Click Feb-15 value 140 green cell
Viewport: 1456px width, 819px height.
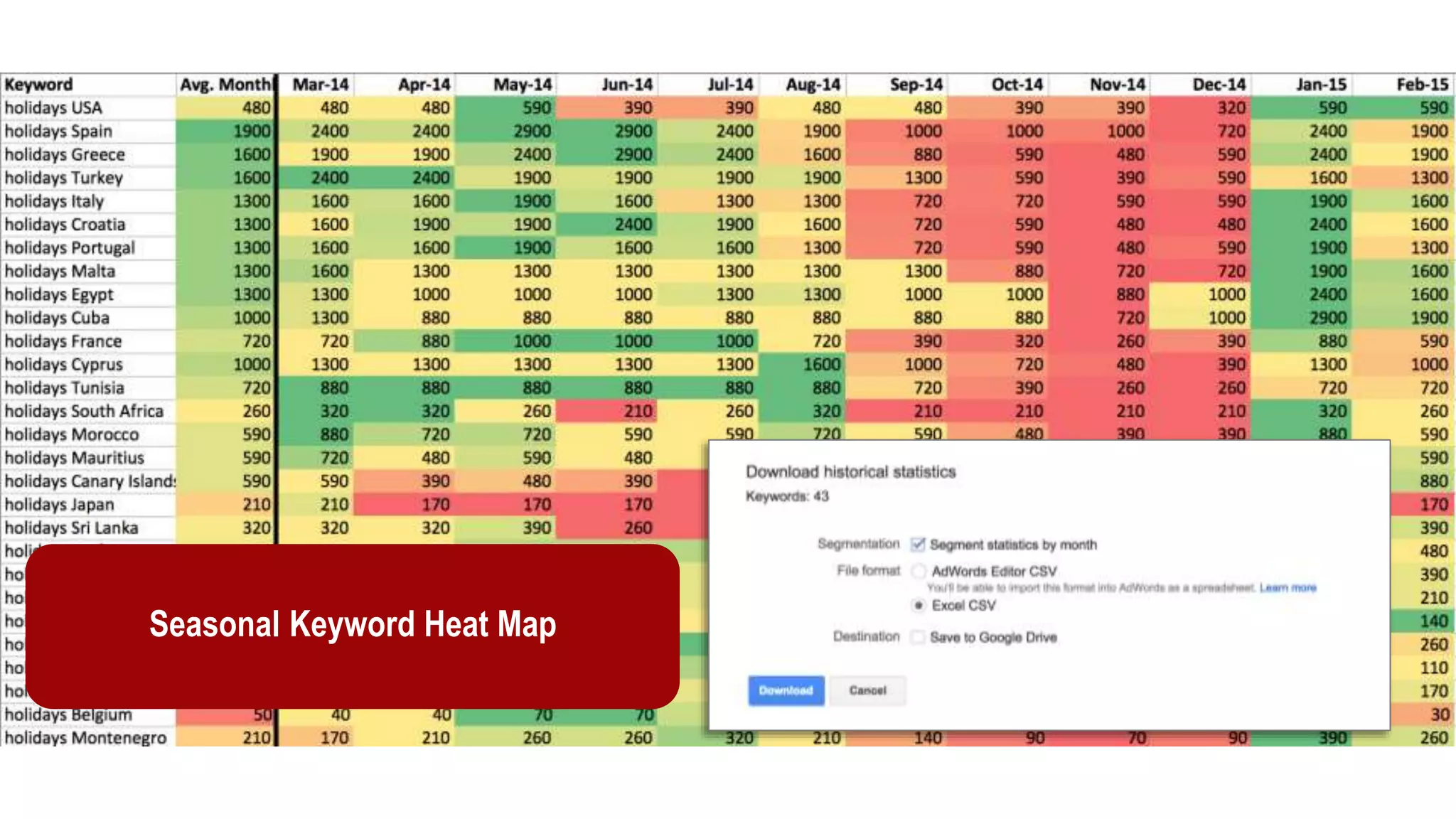pyautogui.click(x=1423, y=621)
